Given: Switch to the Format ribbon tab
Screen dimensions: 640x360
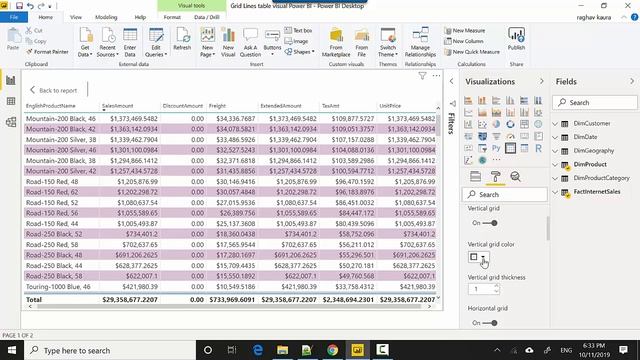Looking at the screenshot, I should pos(172,17).
